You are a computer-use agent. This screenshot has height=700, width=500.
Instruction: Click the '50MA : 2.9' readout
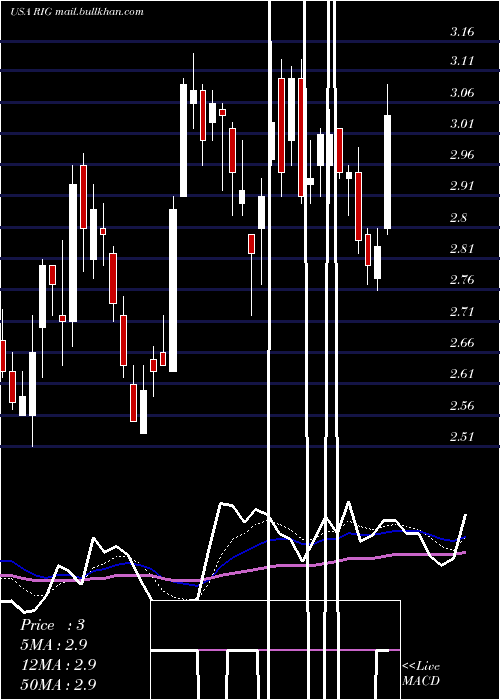(58, 684)
